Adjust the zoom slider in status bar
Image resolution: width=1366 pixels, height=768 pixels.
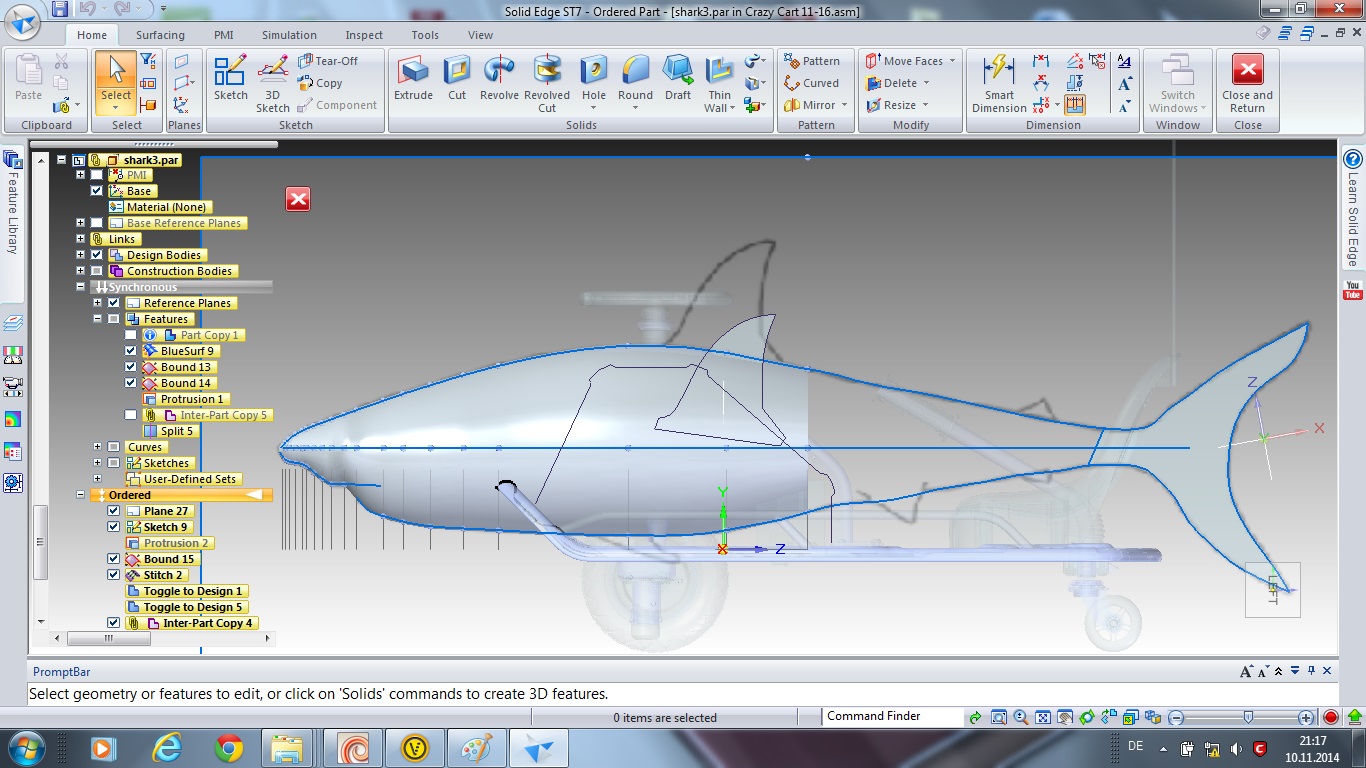point(1246,717)
